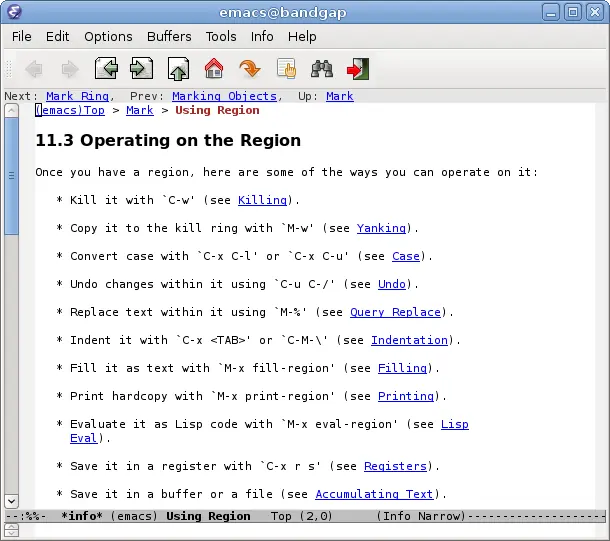610x541 pixels.
Task: Click the toolbar drag handle grip
Action: coord(9,69)
